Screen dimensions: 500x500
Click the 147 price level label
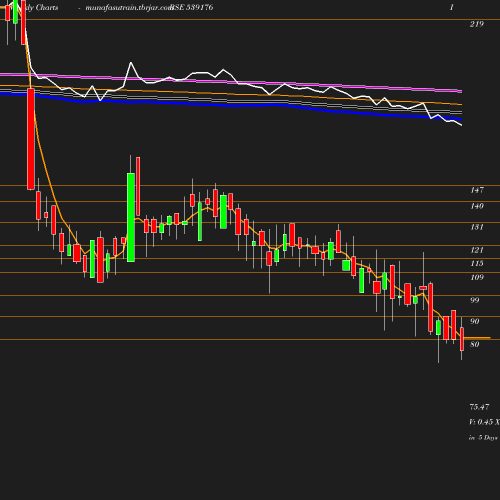pyautogui.click(x=477, y=190)
